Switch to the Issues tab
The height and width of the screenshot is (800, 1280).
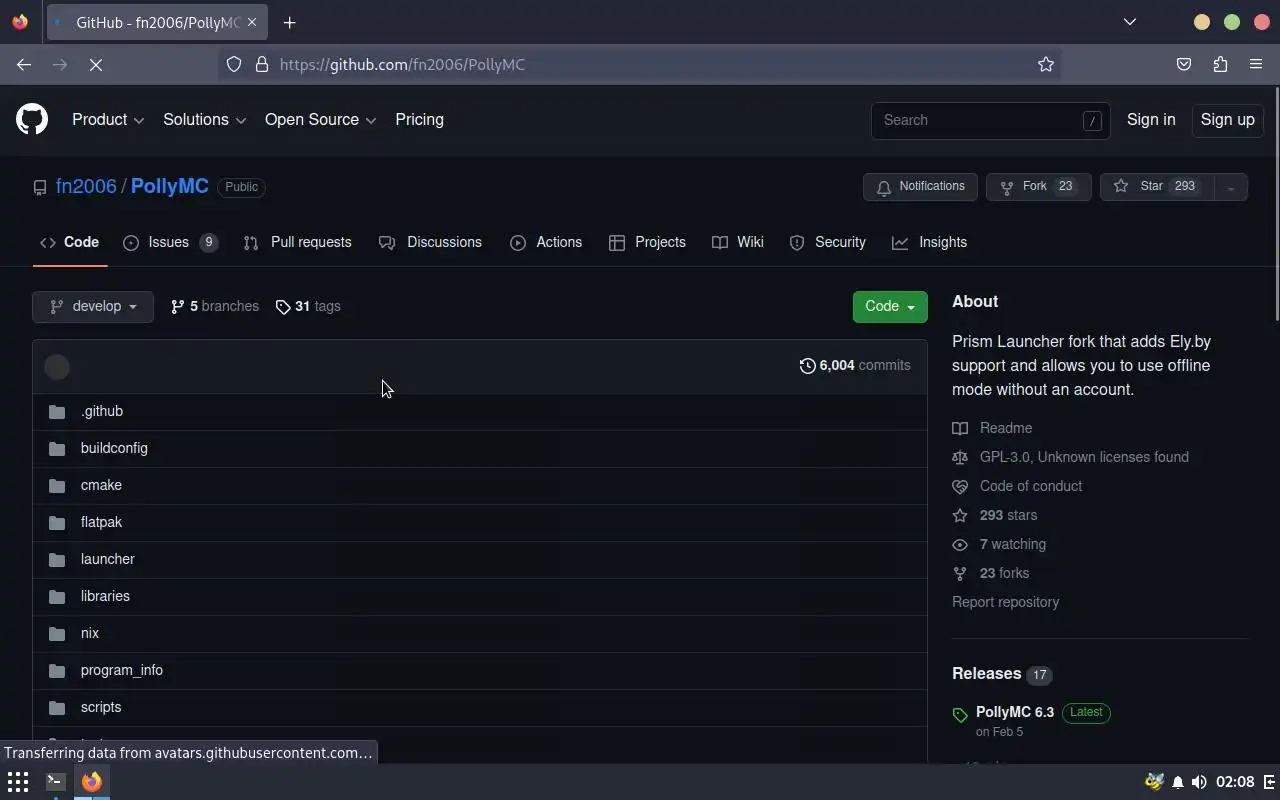pos(170,243)
